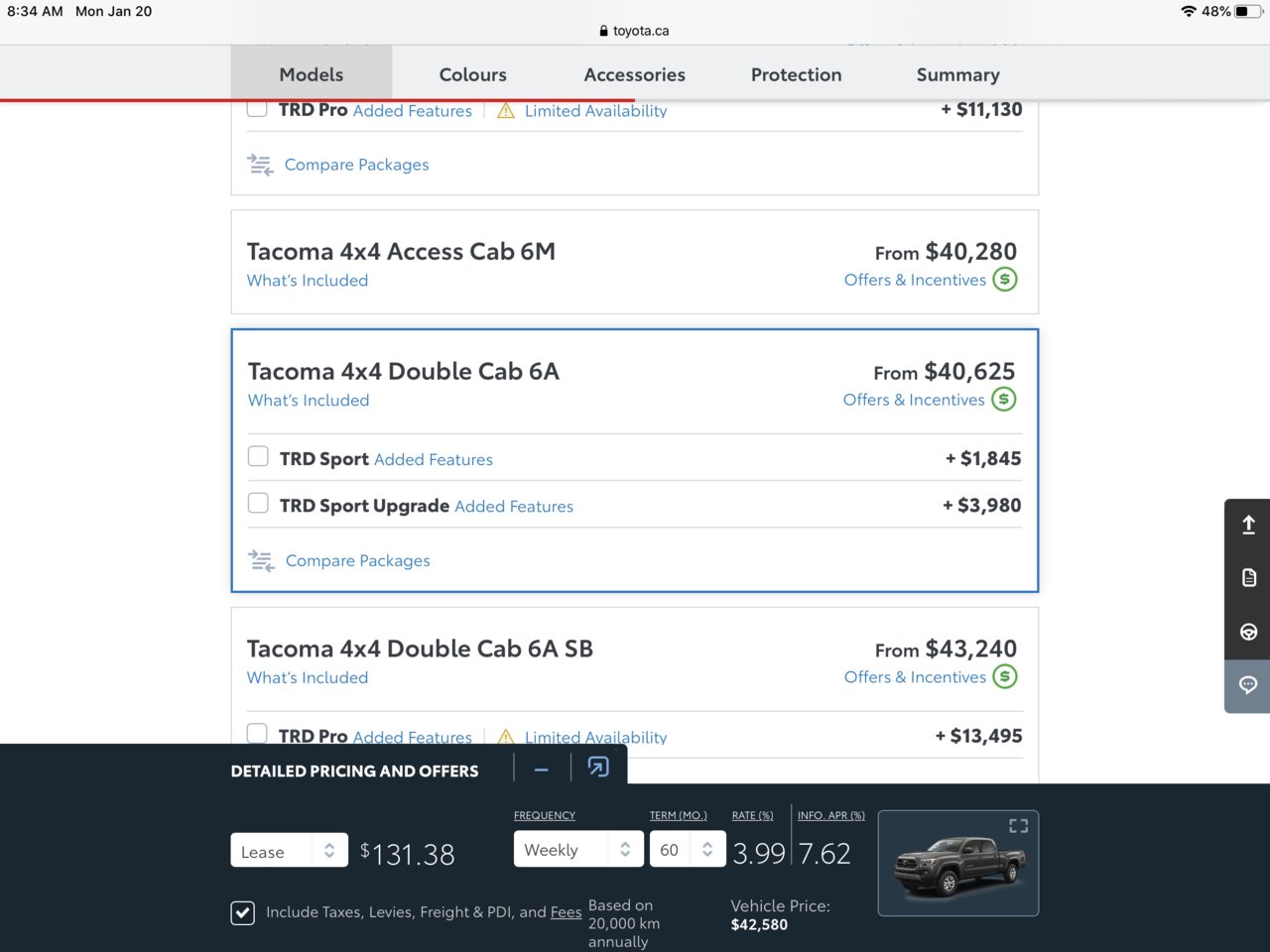The height and width of the screenshot is (952, 1270).
Task: Click Compare Packages icon under Access Cab TRD Pro
Action: tap(260, 165)
